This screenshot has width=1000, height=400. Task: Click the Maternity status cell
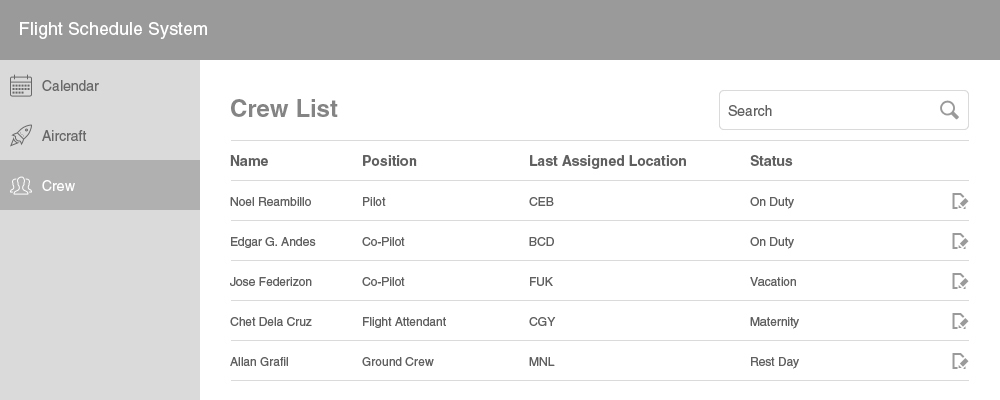point(774,322)
